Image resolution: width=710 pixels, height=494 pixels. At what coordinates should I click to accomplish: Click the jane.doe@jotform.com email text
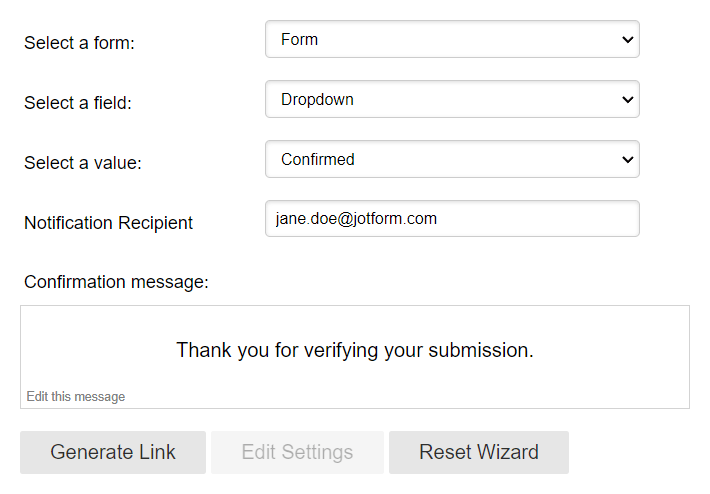(356, 218)
